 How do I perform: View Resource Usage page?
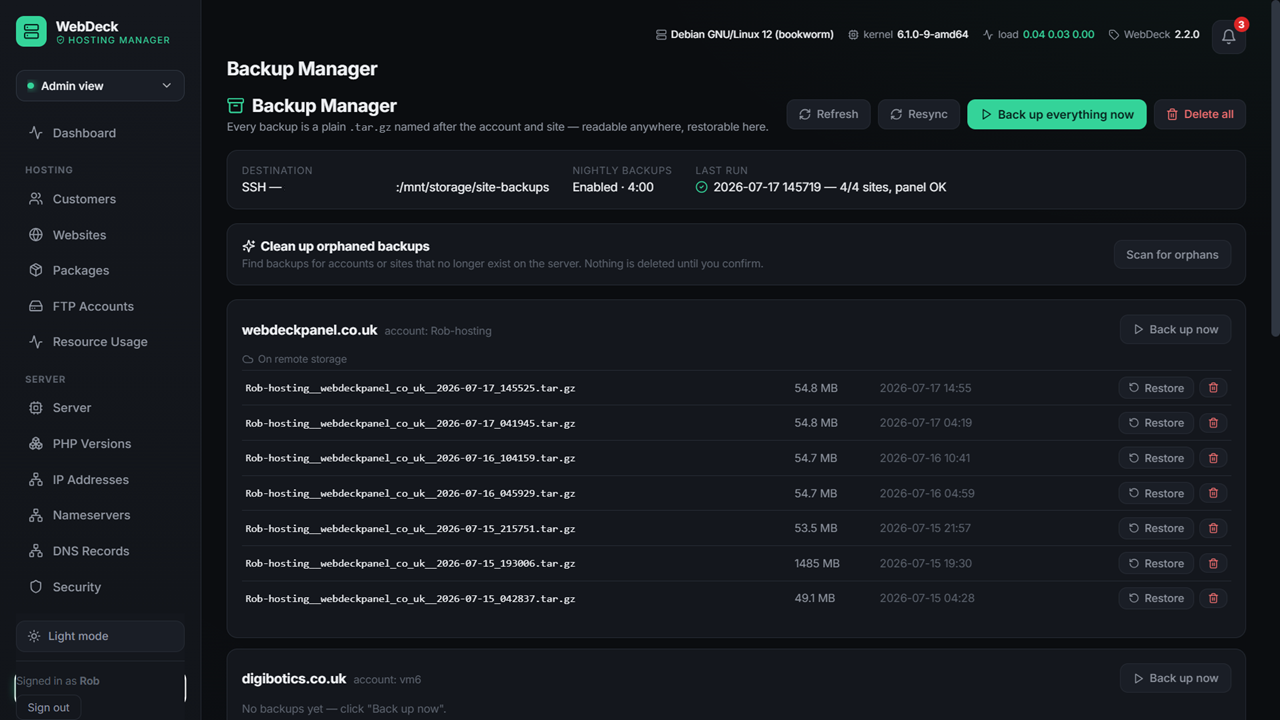click(100, 342)
